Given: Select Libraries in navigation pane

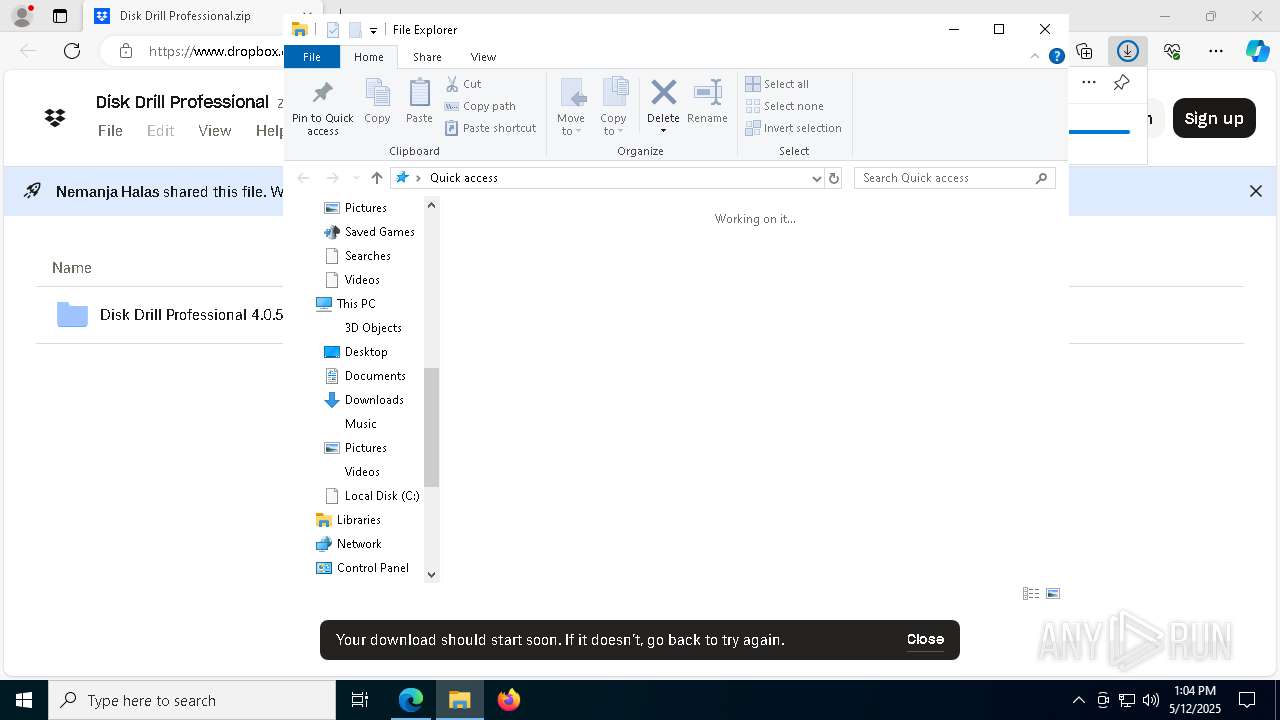Looking at the screenshot, I should (x=348, y=520).
